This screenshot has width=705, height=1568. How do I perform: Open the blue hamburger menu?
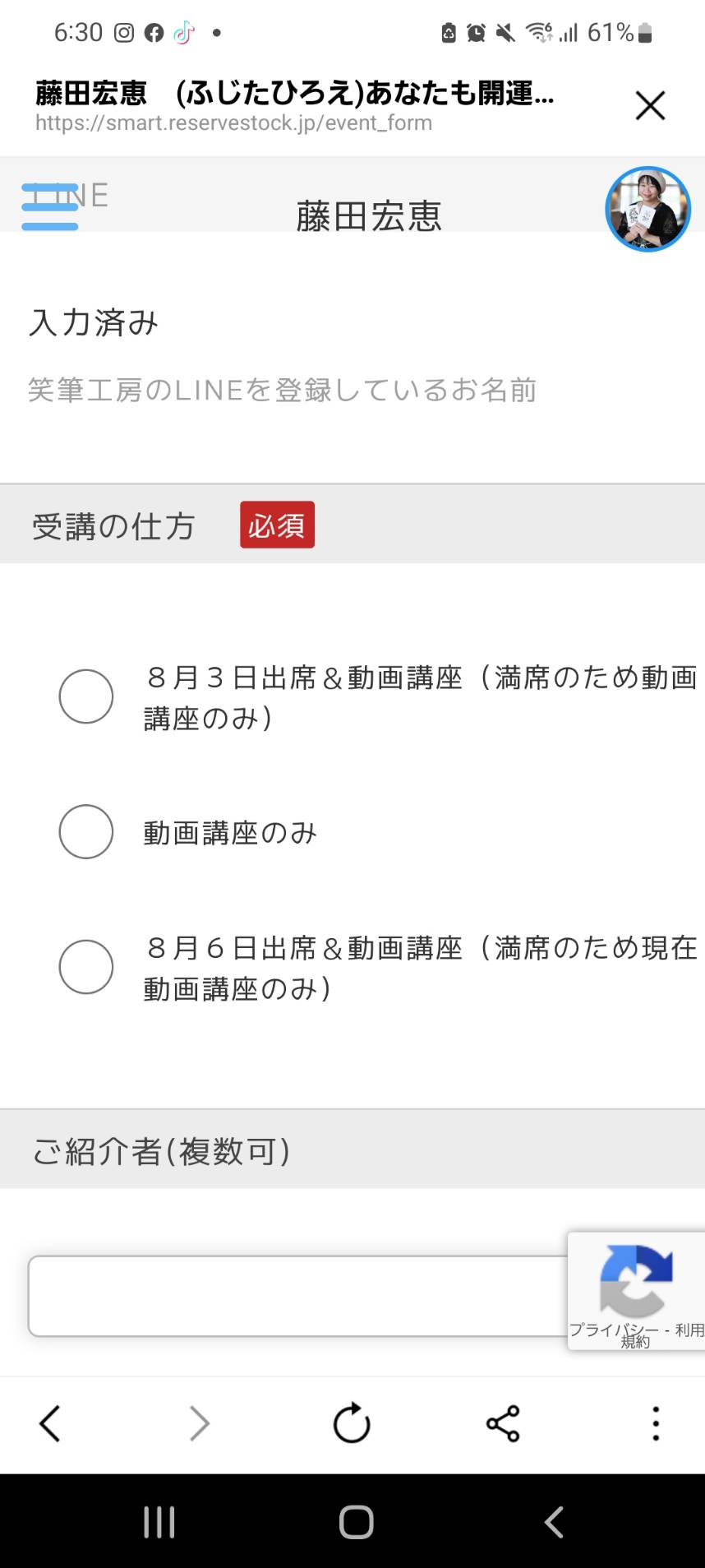click(x=50, y=207)
